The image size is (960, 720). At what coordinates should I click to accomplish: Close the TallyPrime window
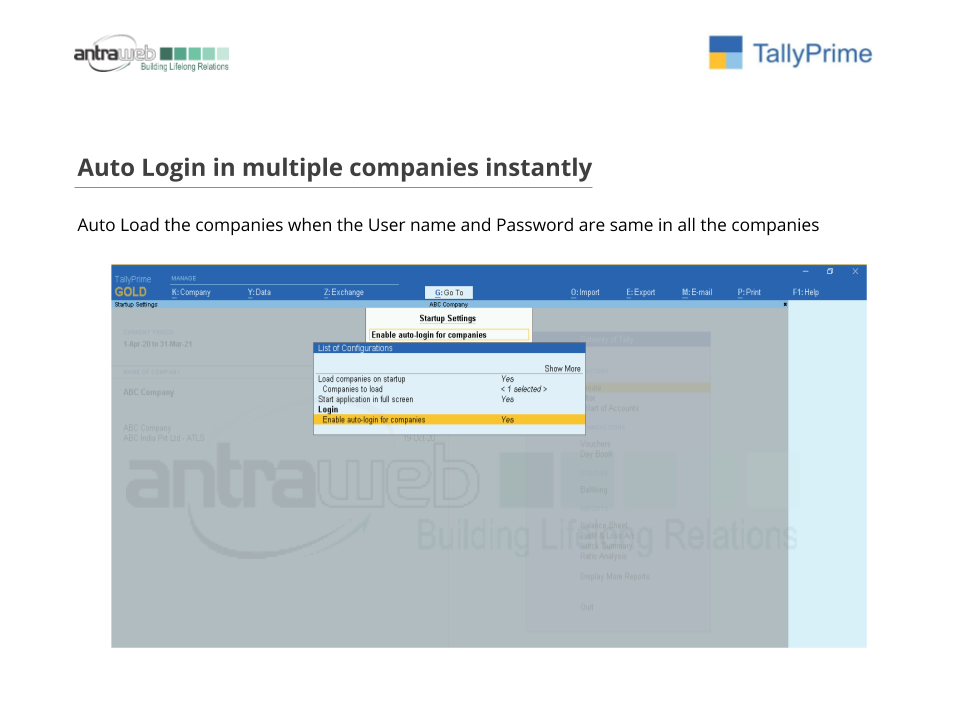coord(855,271)
